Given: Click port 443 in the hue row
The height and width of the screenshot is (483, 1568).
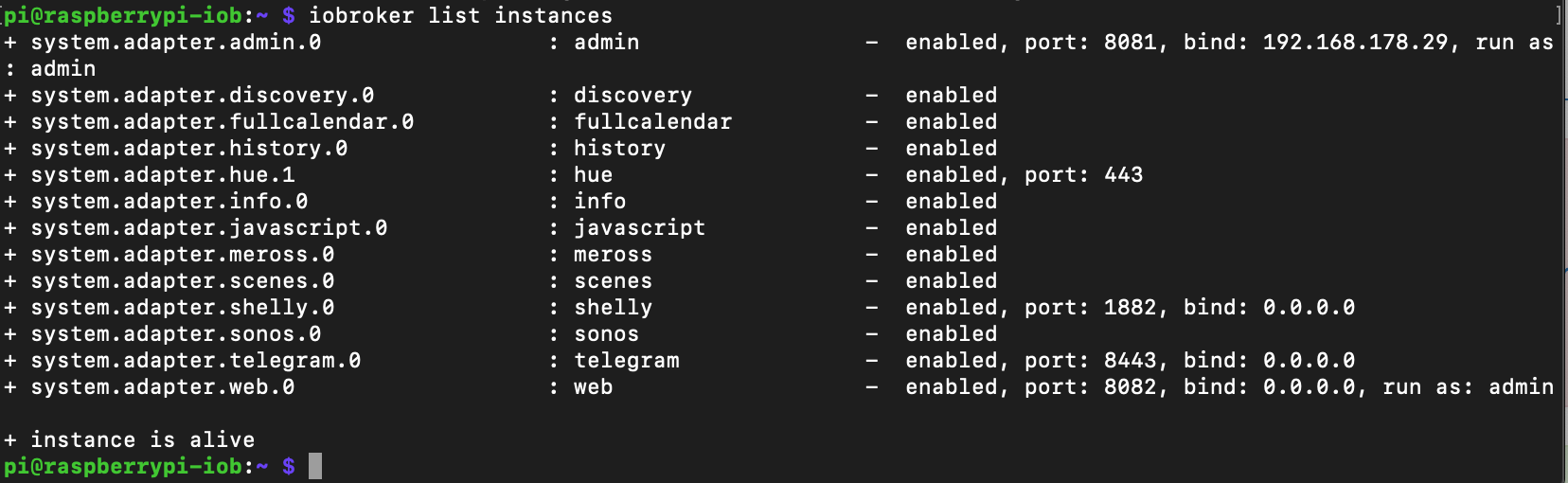Looking at the screenshot, I should click(x=1124, y=174).
